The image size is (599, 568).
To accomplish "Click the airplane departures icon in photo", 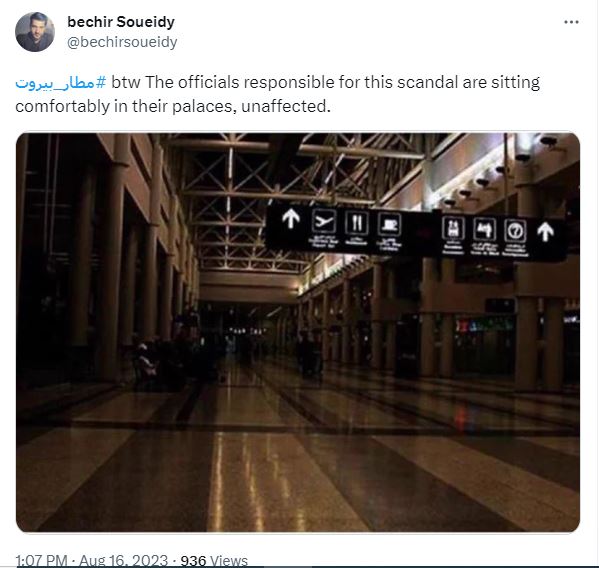I will 324,221.
